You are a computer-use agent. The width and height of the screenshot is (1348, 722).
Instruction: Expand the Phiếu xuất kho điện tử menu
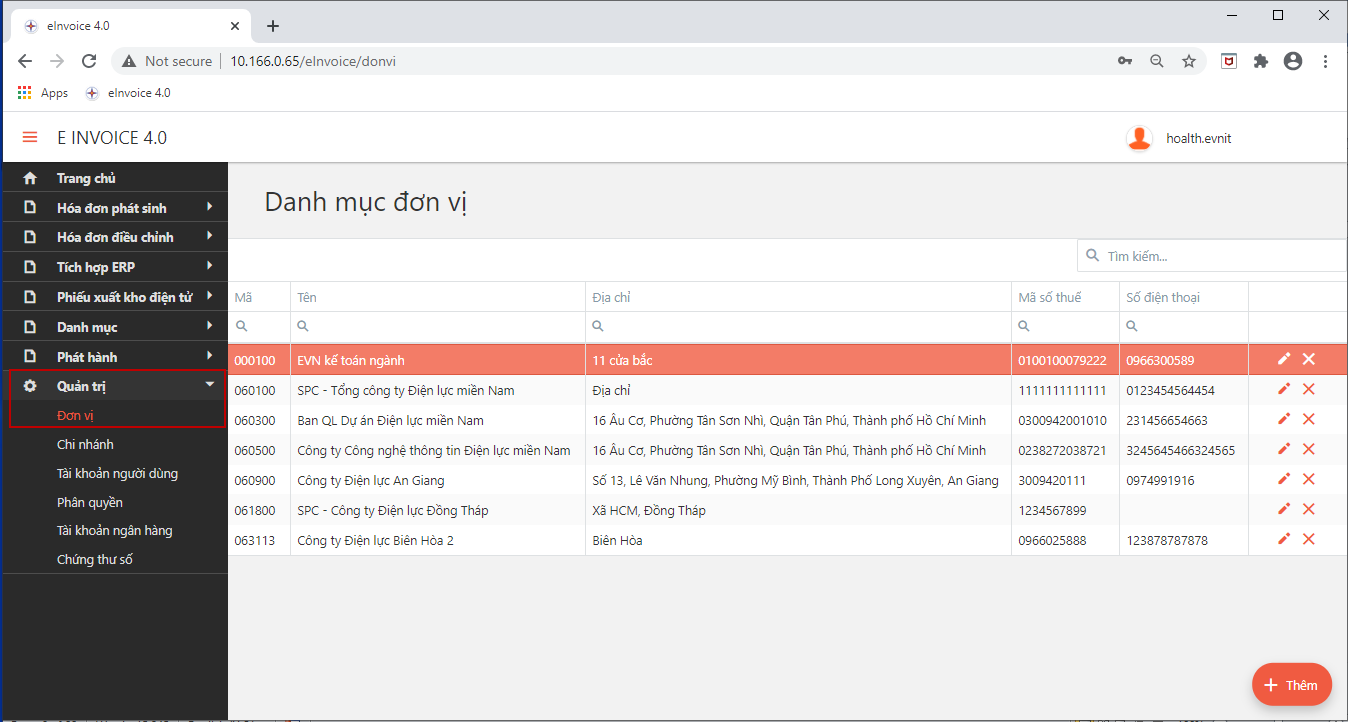(x=116, y=297)
